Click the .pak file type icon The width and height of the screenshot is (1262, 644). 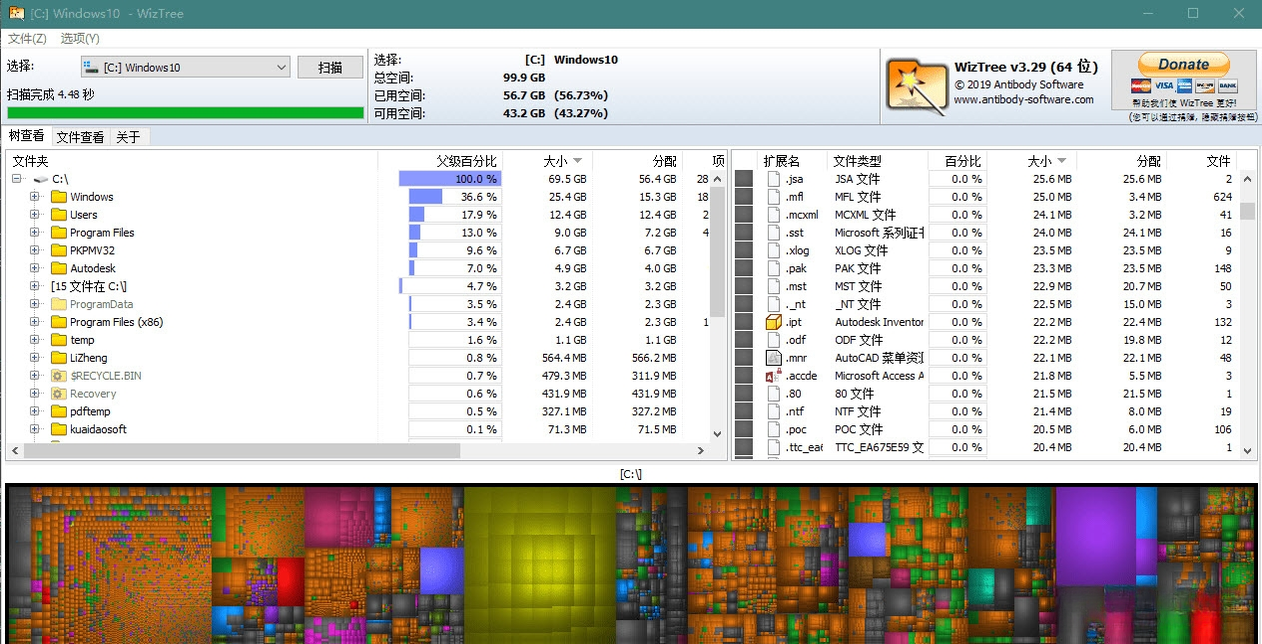click(x=773, y=268)
